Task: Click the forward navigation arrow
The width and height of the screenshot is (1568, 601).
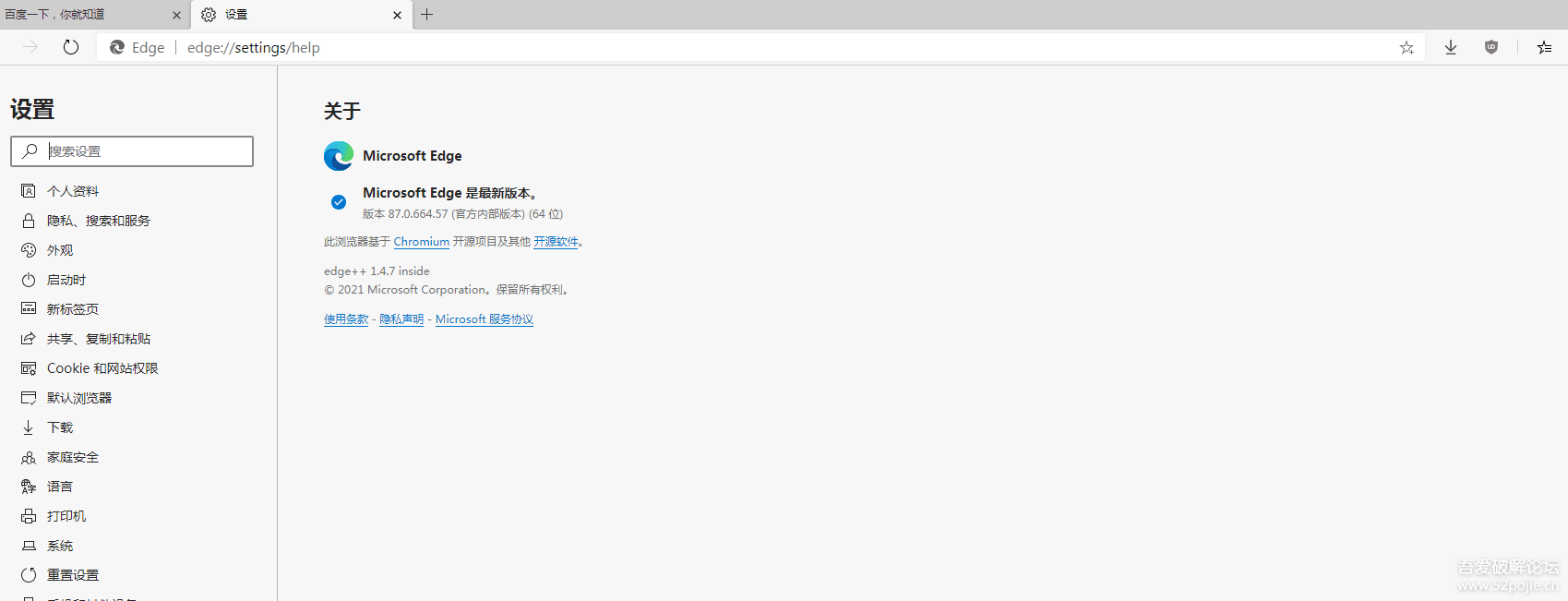Action: (30, 47)
